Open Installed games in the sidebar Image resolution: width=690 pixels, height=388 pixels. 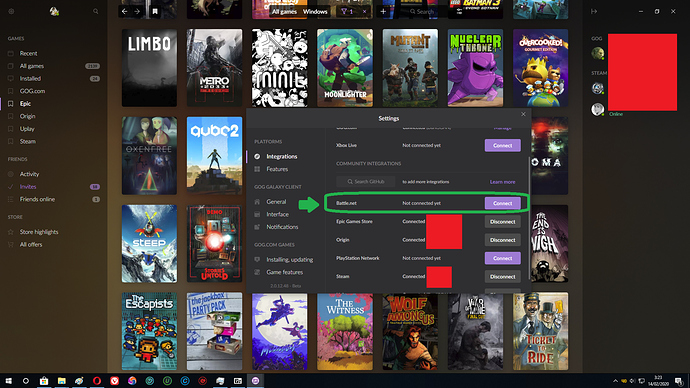30,79
